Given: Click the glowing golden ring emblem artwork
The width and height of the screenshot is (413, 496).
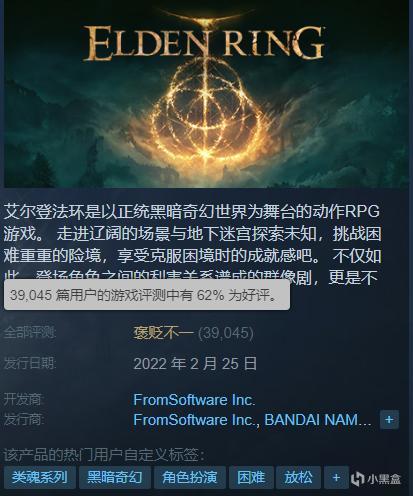Looking at the screenshot, I should (208, 110).
